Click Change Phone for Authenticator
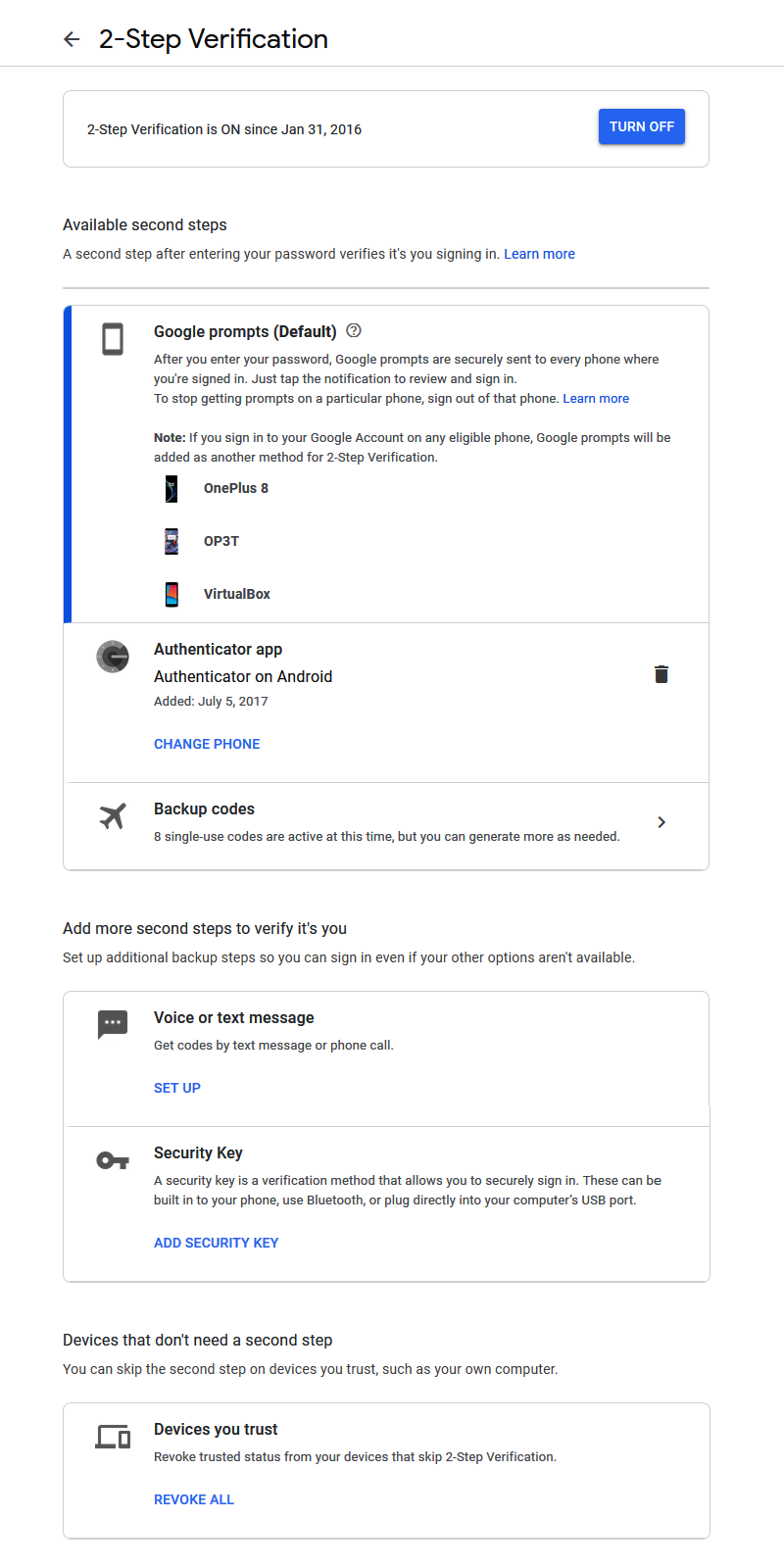Image resolution: width=784 pixels, height=1568 pixels. (207, 744)
